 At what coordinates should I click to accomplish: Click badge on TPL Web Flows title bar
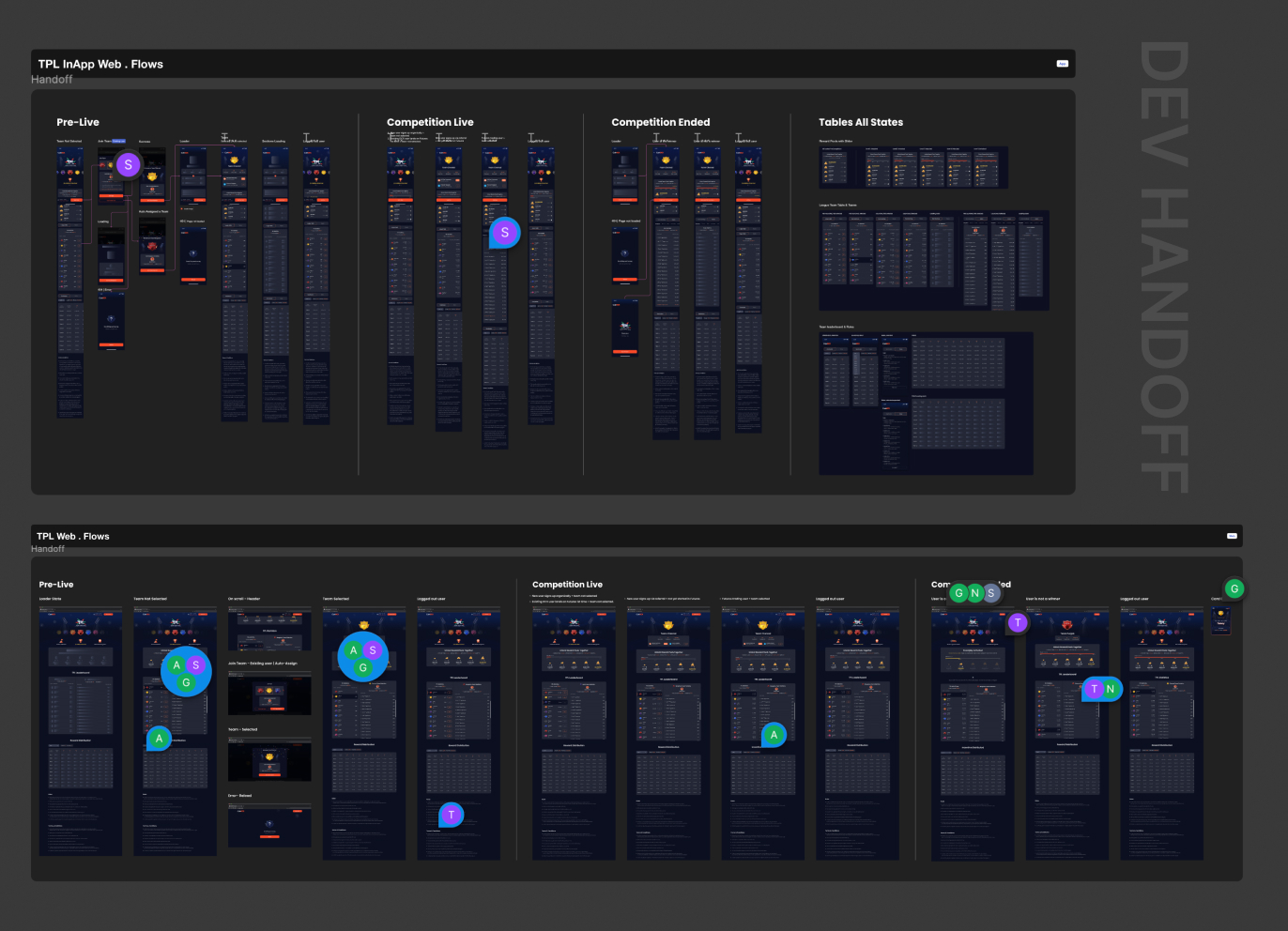click(1232, 536)
